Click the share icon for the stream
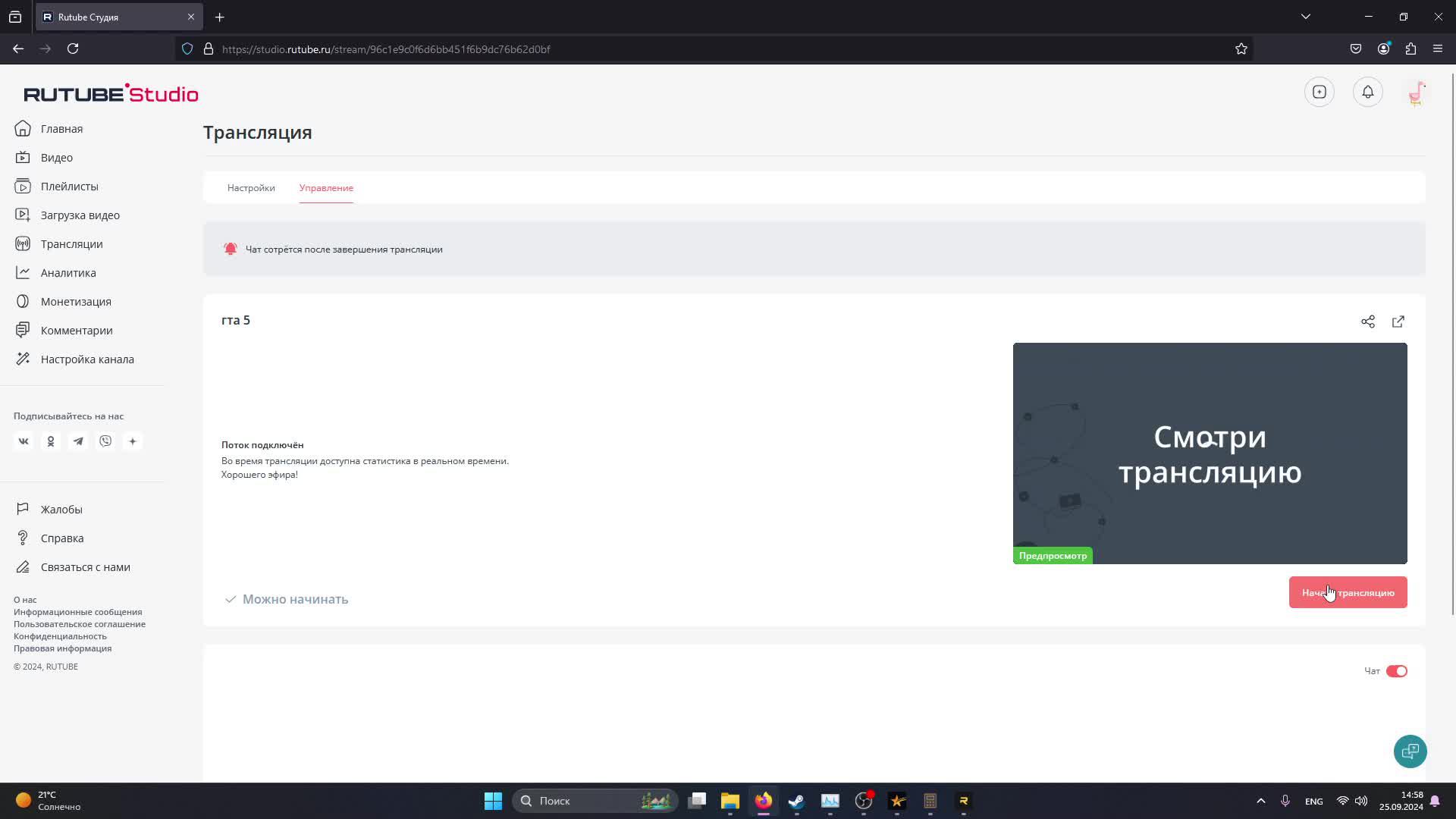This screenshot has height=819, width=1456. point(1367,322)
